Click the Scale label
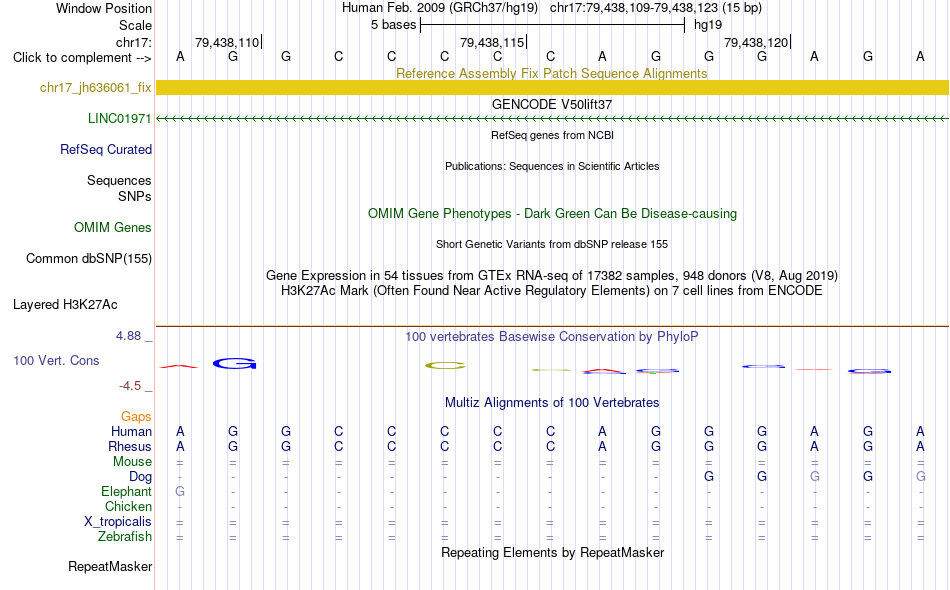Image resolution: width=950 pixels, height=590 pixels. pyautogui.click(x=135, y=25)
